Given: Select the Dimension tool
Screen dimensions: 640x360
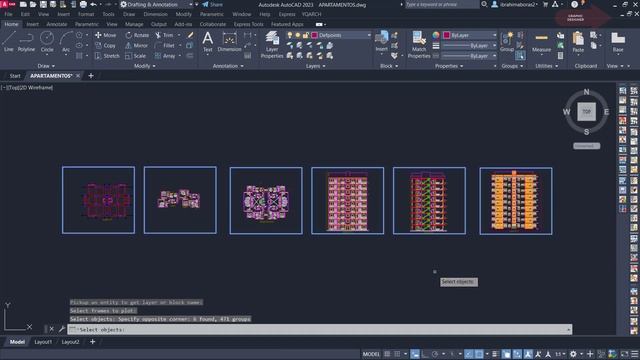Looking at the screenshot, I should [x=229, y=42].
